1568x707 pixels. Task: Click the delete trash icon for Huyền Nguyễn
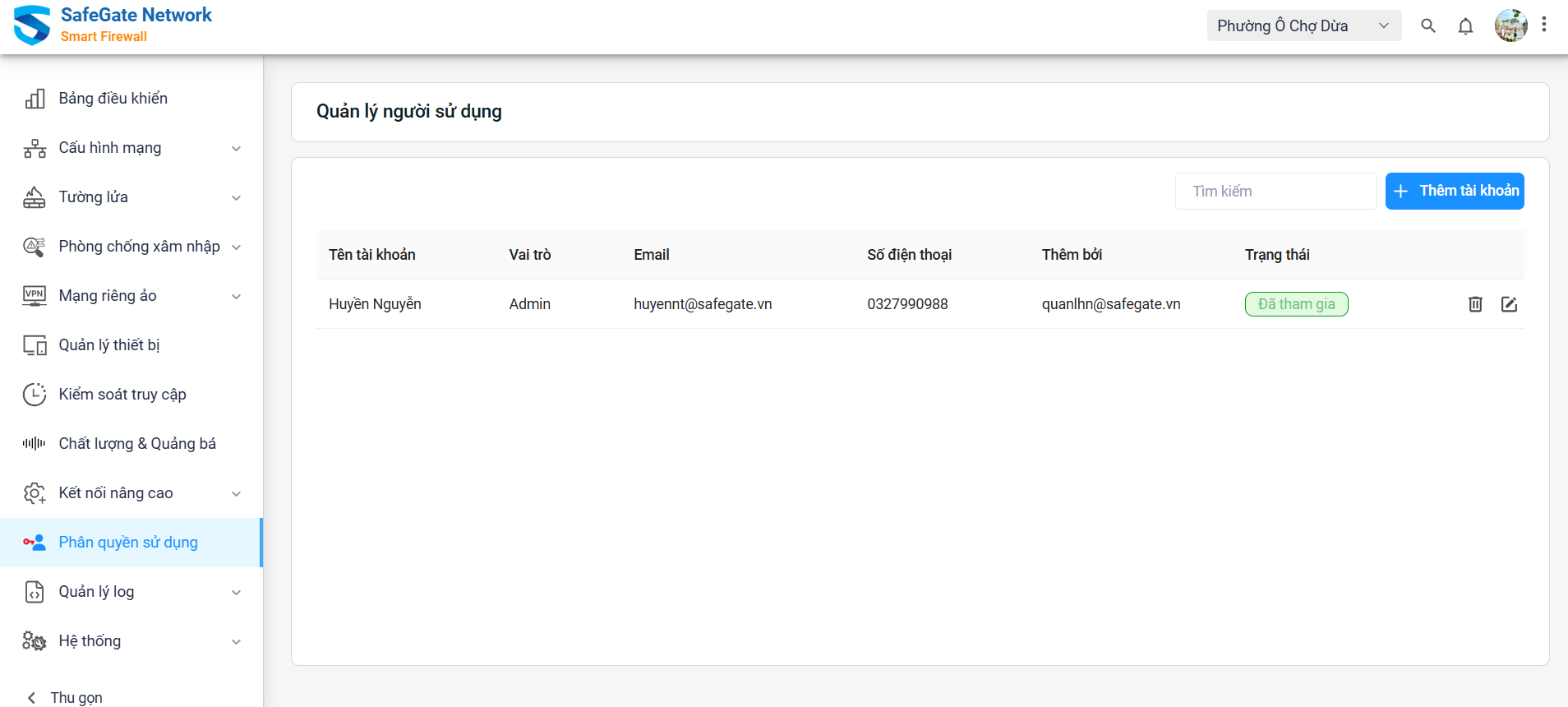pyautogui.click(x=1475, y=304)
